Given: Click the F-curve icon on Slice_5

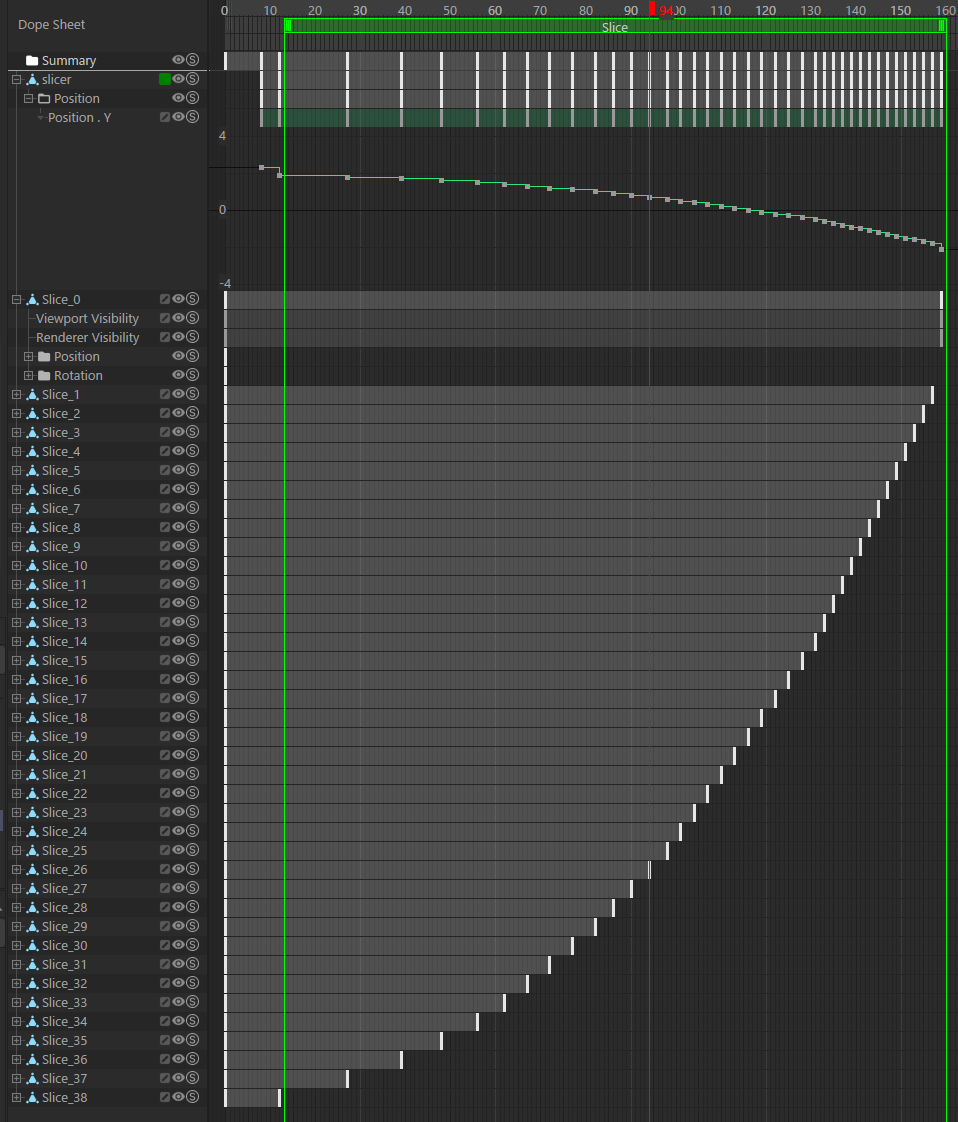Looking at the screenshot, I should click(165, 469).
